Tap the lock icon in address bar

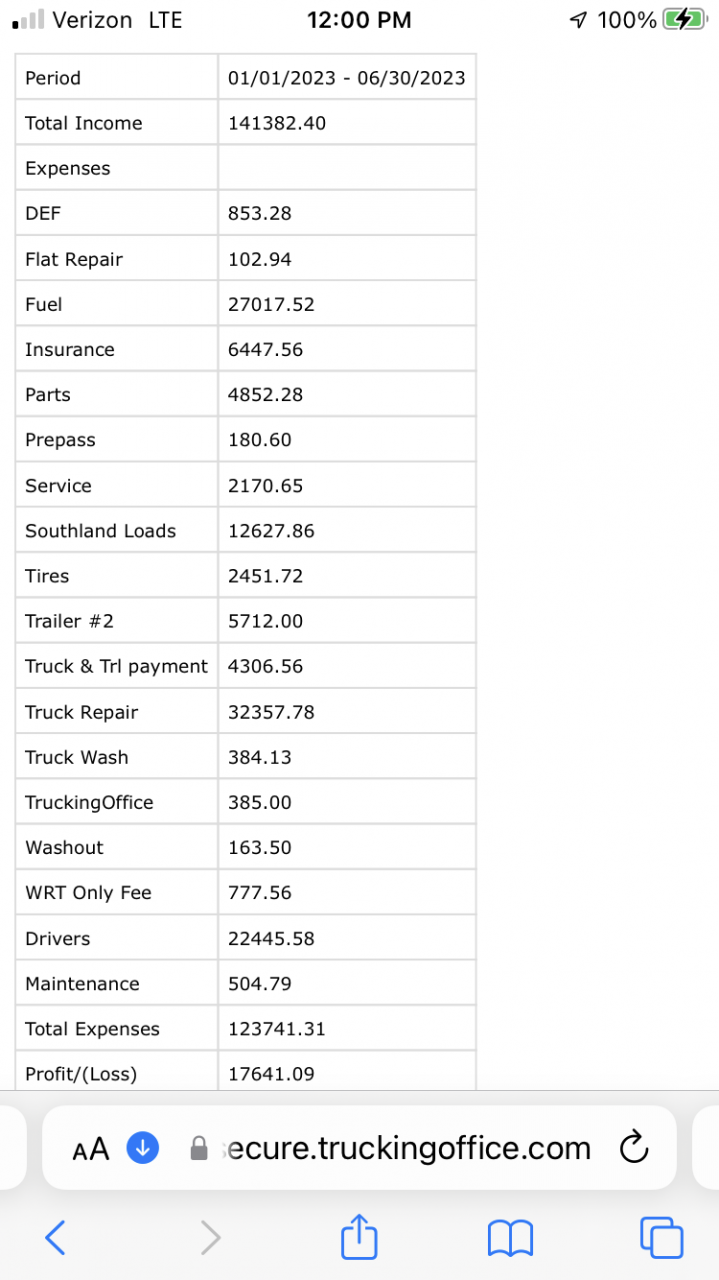tap(199, 1148)
